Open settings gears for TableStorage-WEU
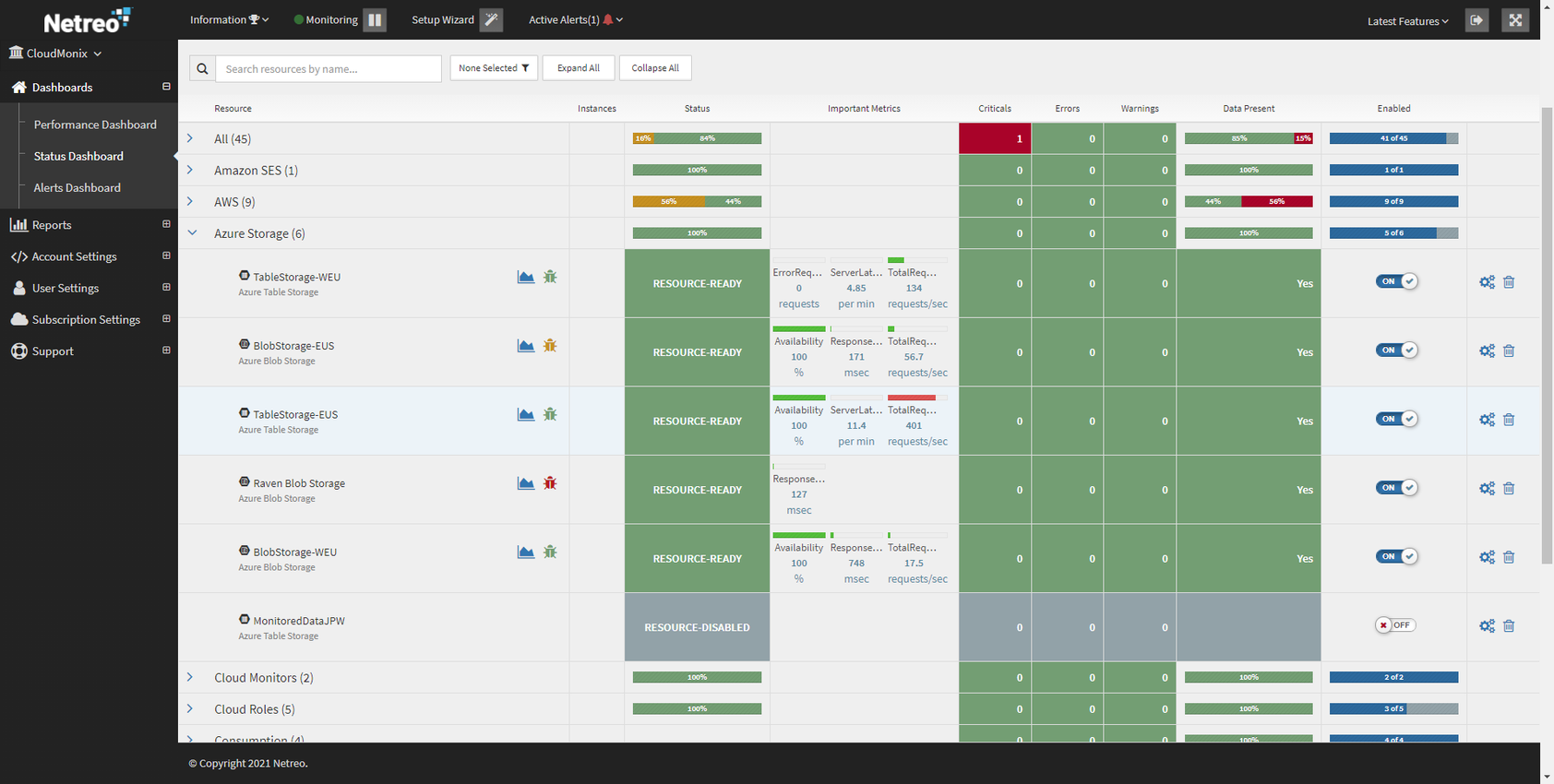Screen dimensions: 1554x784 click(1487, 282)
